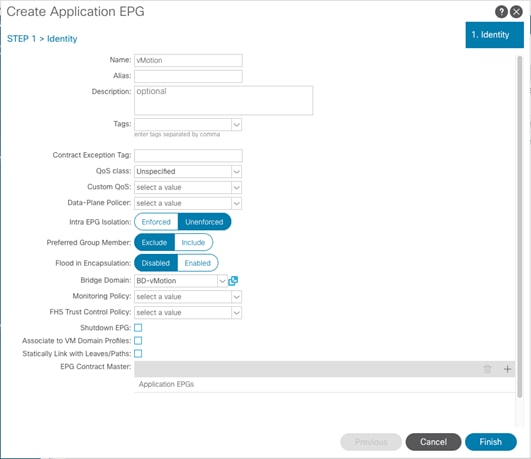
Task: Click the EPG Contract Master label
Action: [x=95, y=367]
